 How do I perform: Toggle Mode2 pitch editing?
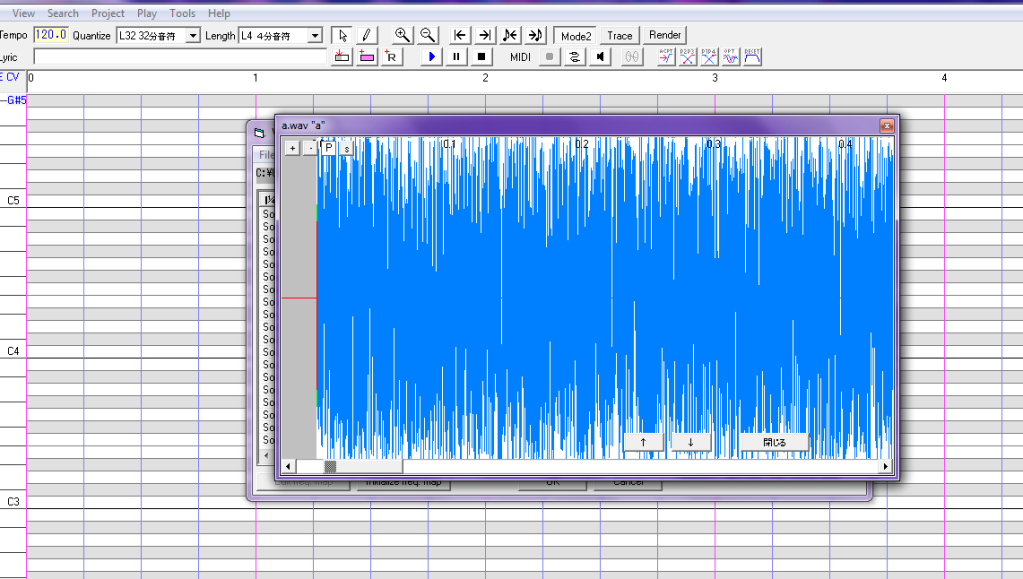pyautogui.click(x=575, y=35)
